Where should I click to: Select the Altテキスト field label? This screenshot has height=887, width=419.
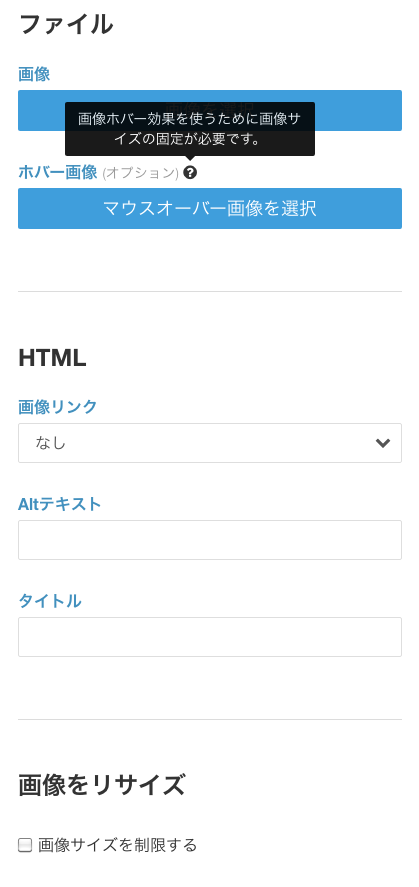pos(59,503)
